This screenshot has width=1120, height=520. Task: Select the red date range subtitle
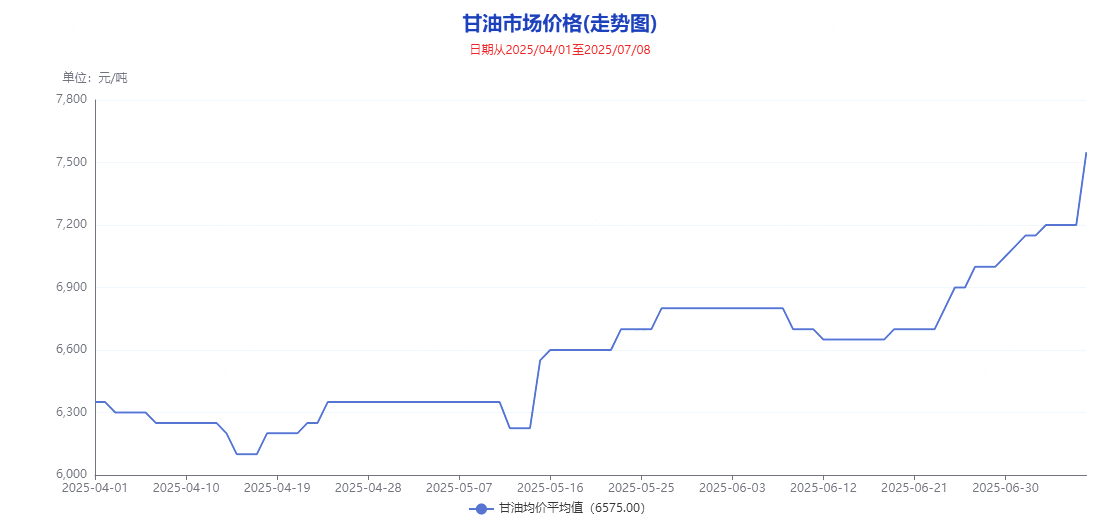pyautogui.click(x=560, y=49)
